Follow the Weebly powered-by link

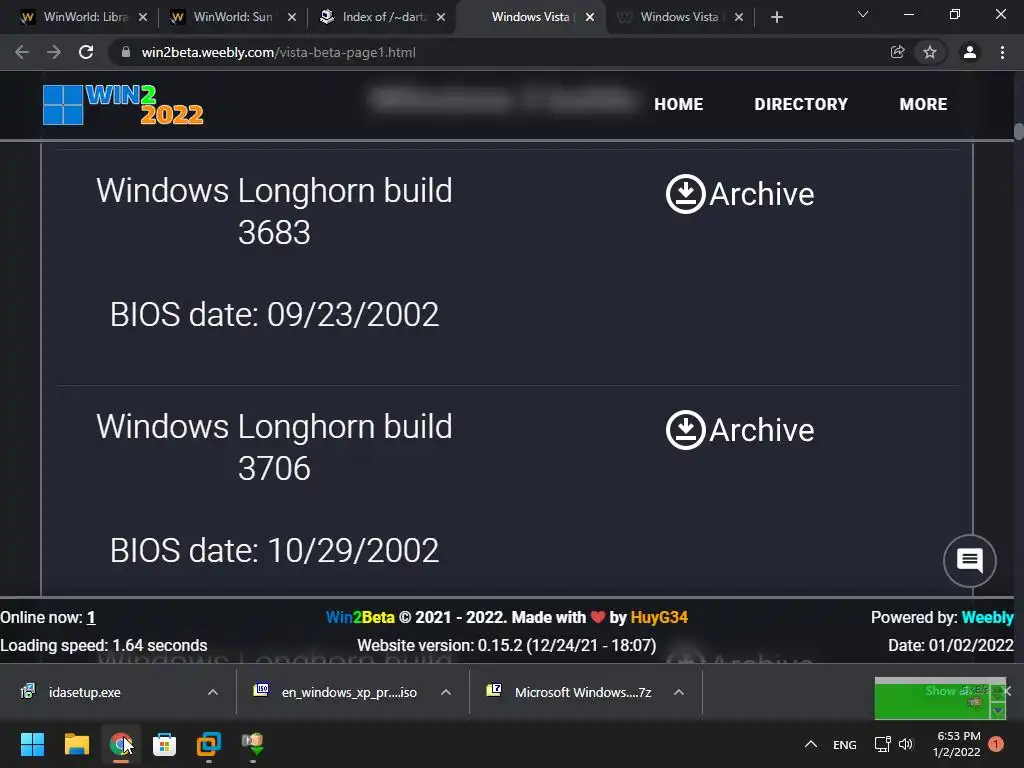(x=987, y=617)
